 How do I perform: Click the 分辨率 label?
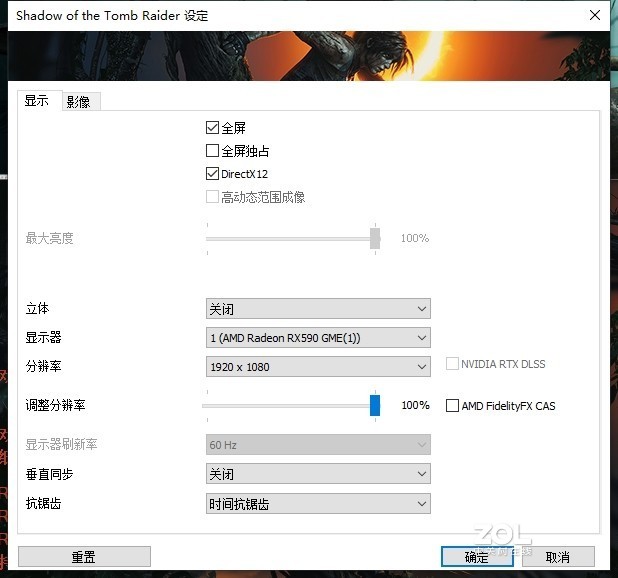click(43, 366)
